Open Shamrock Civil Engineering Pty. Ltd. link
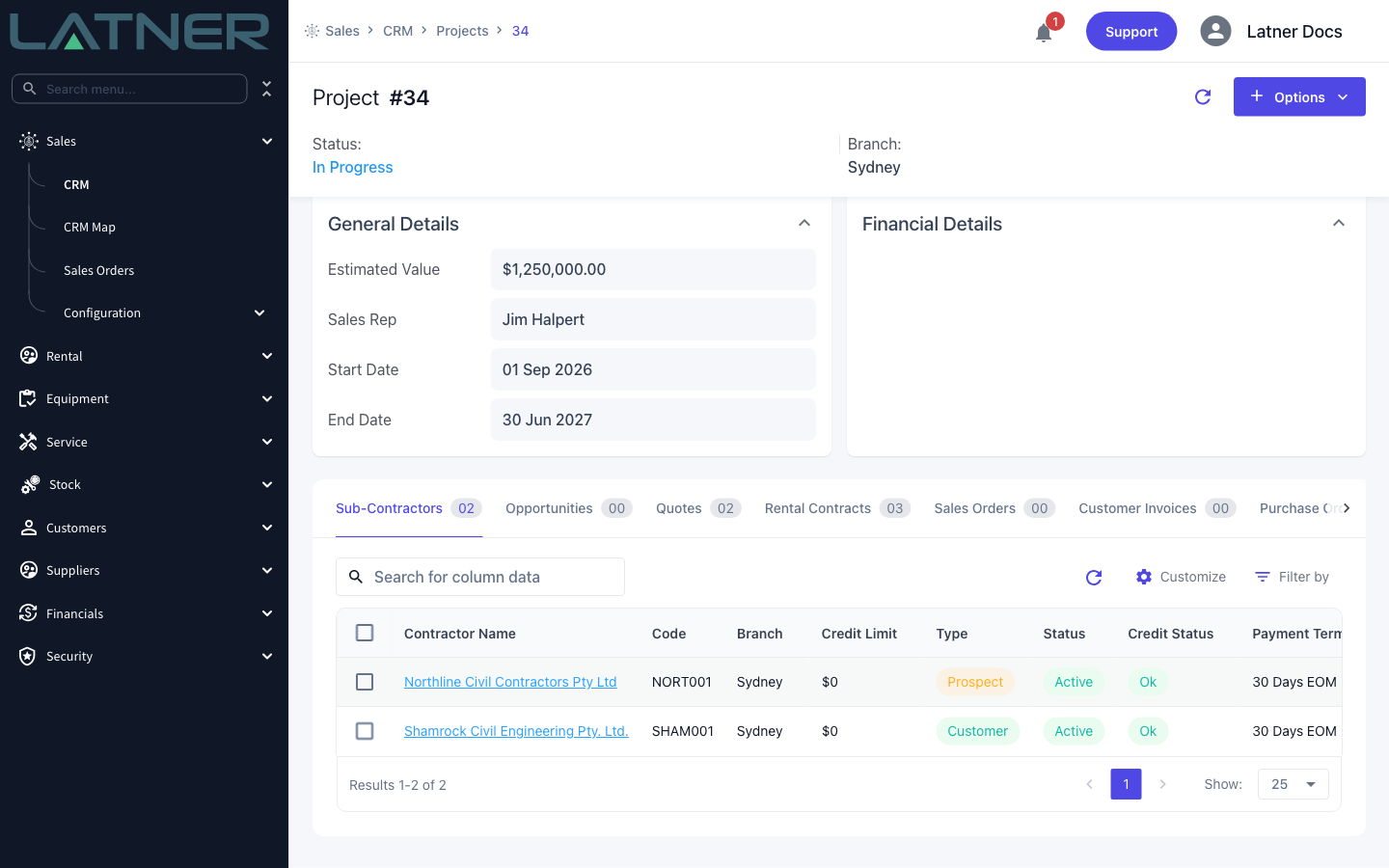Image resolution: width=1389 pixels, height=868 pixels. pos(516,731)
